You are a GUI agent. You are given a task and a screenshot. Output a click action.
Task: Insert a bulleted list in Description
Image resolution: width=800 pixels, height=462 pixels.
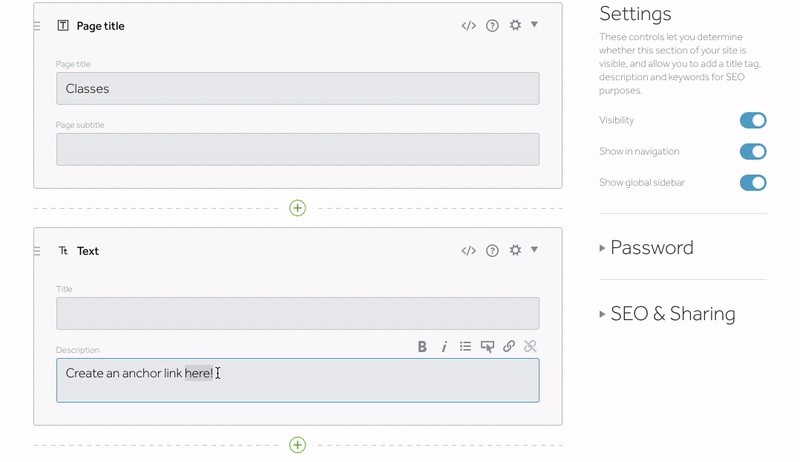point(465,347)
